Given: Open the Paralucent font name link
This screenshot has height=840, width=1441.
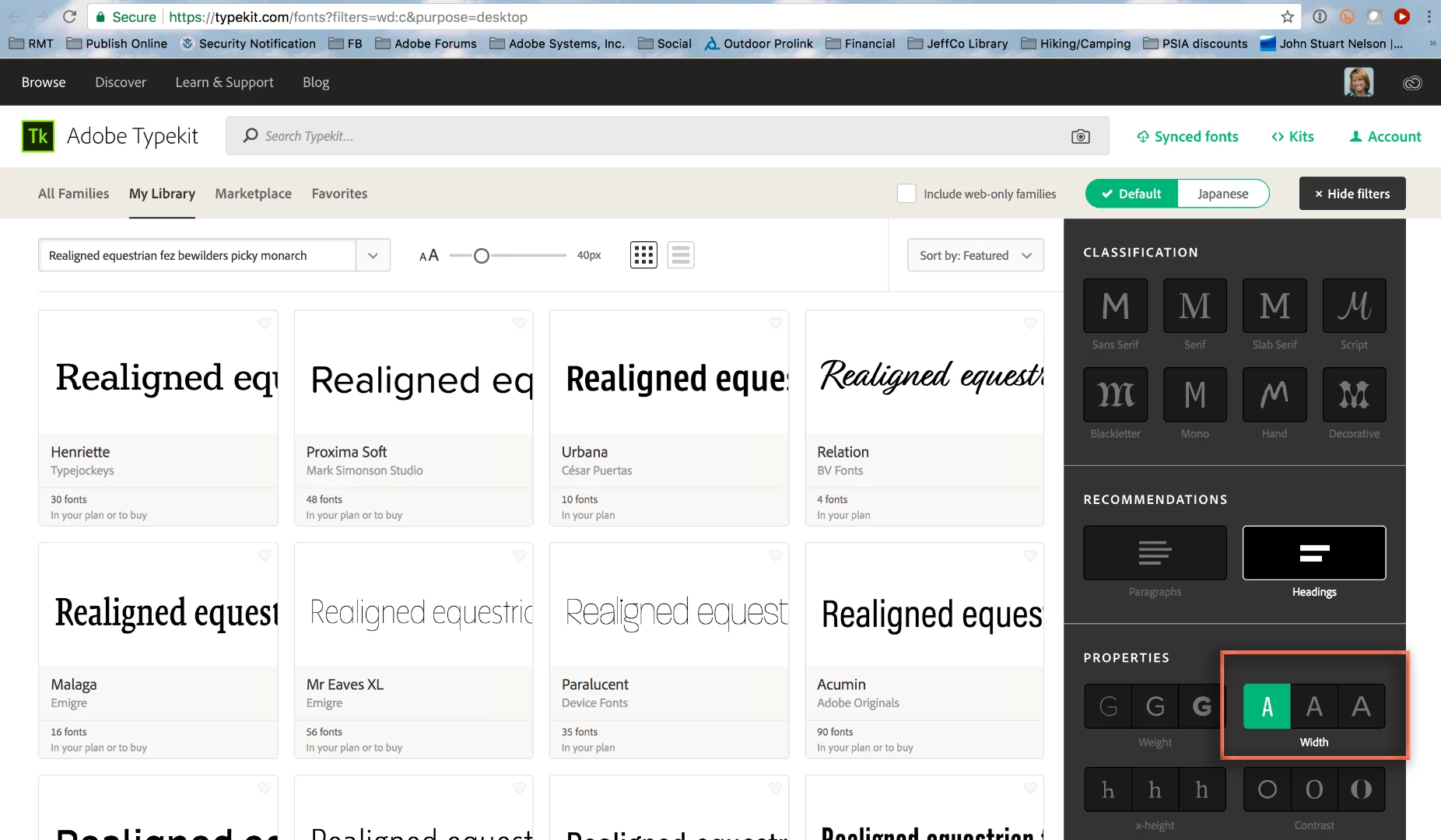Looking at the screenshot, I should [x=595, y=684].
